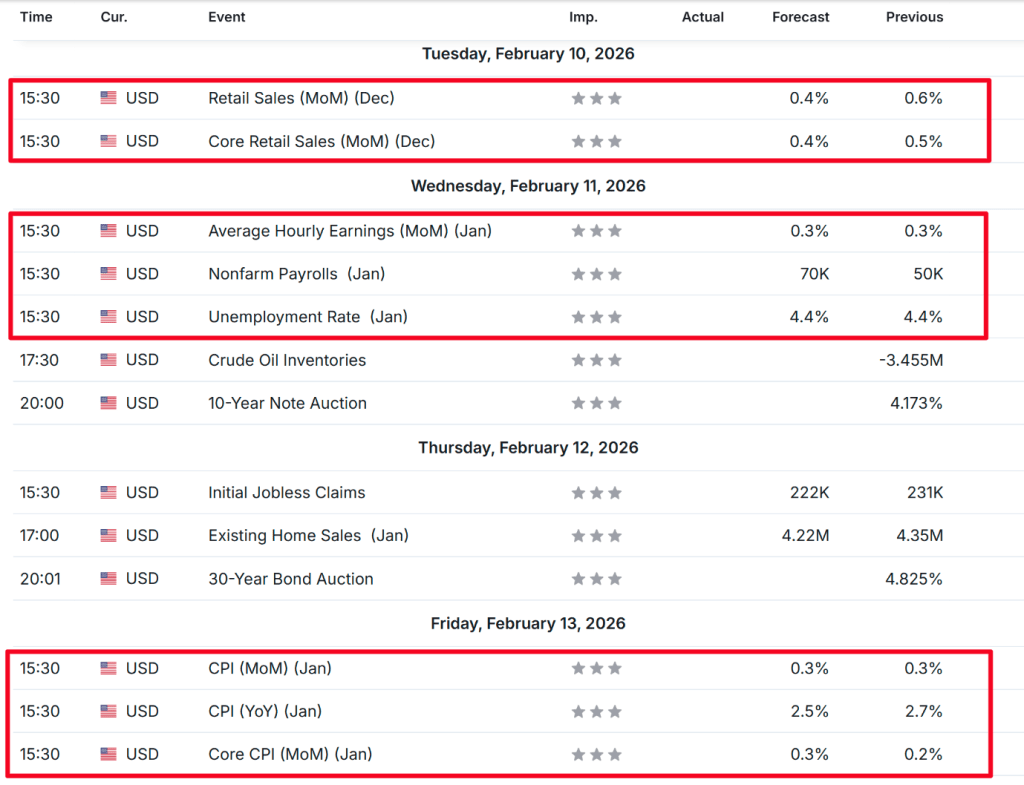Open the CPI (MoM) (Jan) event

tap(269, 669)
